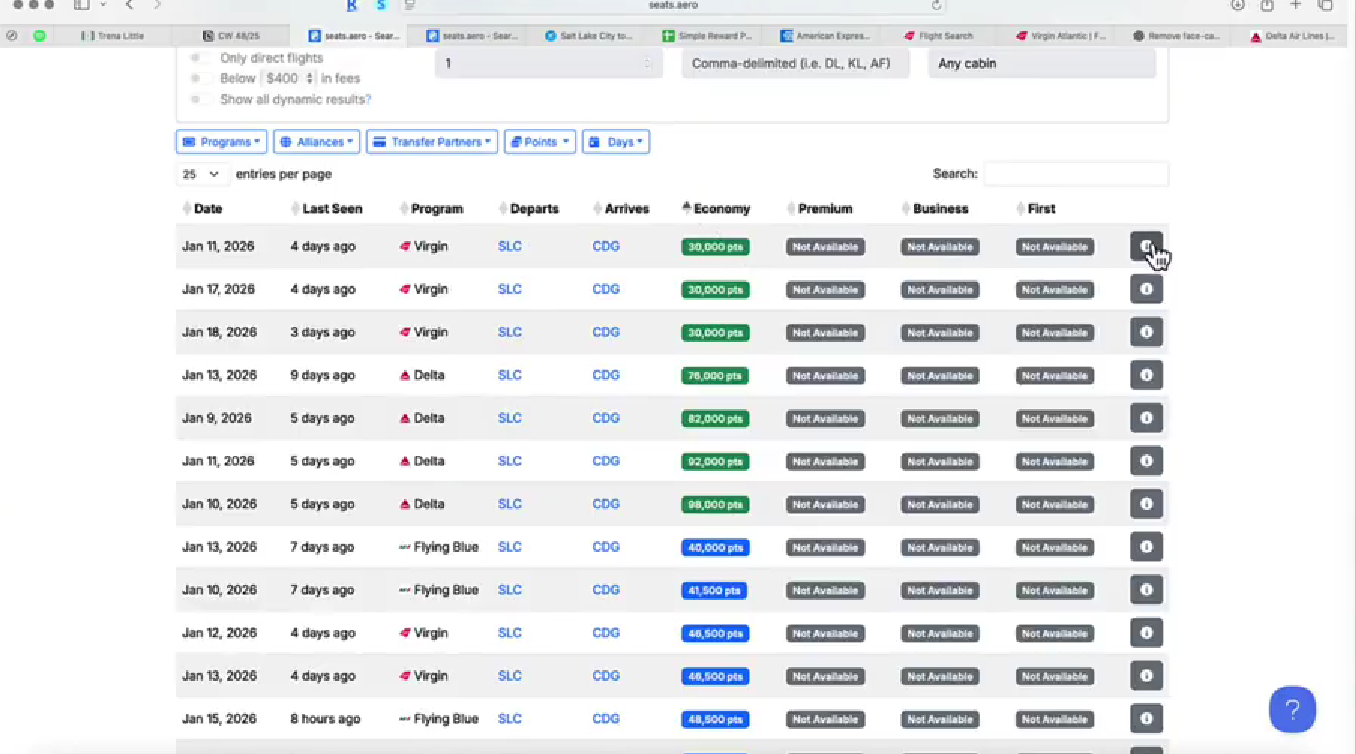Viewport: 1356px width, 754px height.
Task: Click SLC link in Jan 17, 2026 row
Action: click(510, 289)
